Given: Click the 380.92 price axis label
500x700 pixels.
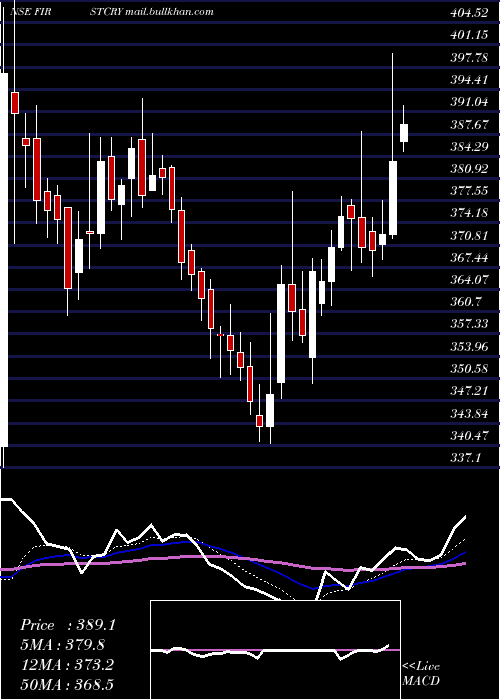Looking at the screenshot, I should click(x=469, y=169).
